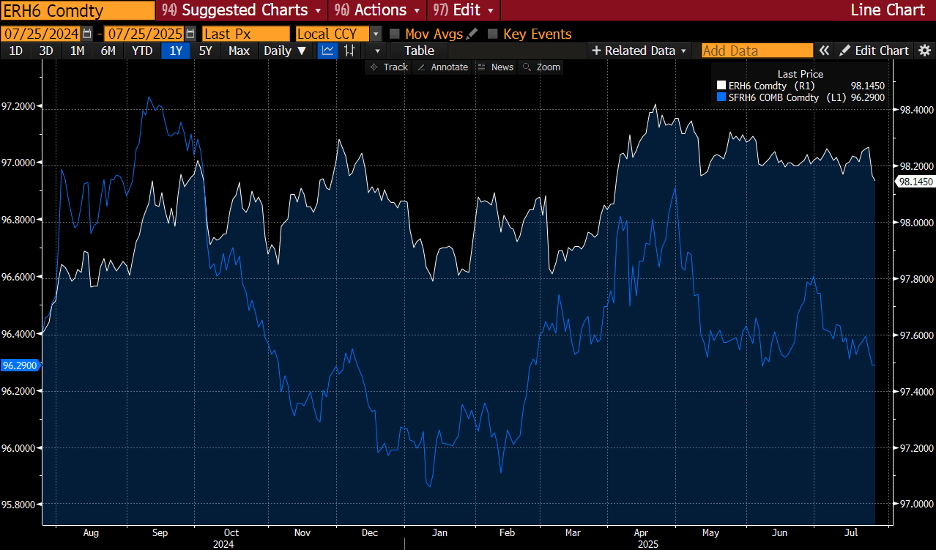Image resolution: width=936 pixels, height=550 pixels.
Task: Open the Related Data dropdown
Action: tap(639, 51)
